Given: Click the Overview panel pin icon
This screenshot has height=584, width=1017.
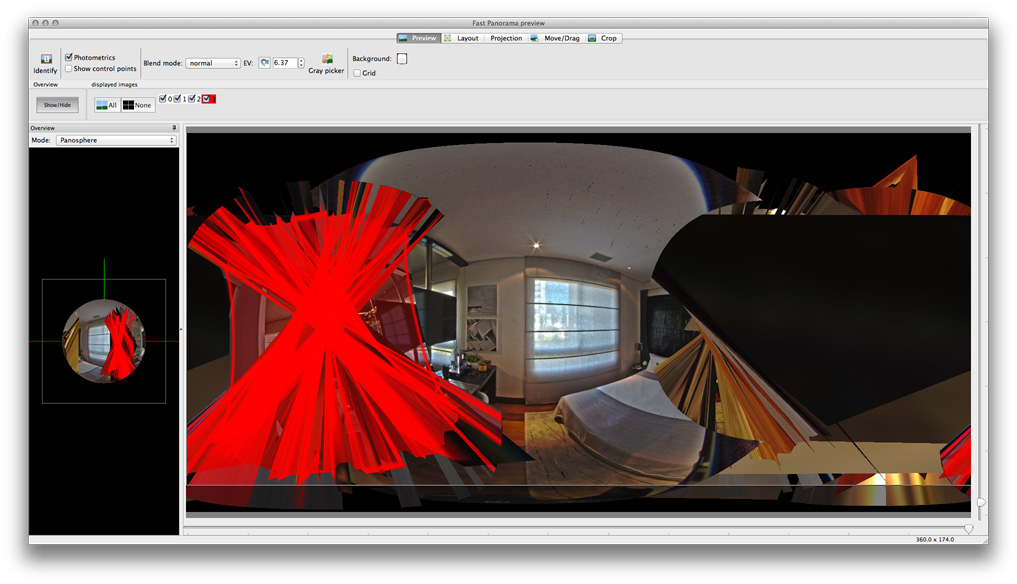Looking at the screenshot, I should click(x=174, y=128).
